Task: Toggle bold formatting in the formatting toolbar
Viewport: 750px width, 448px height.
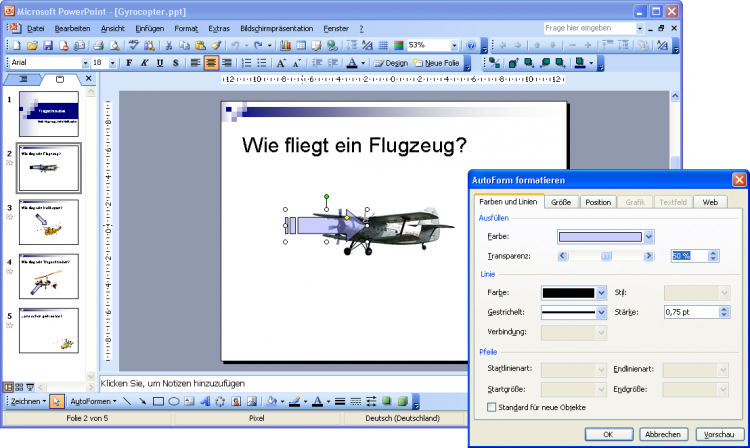Action: click(129, 63)
